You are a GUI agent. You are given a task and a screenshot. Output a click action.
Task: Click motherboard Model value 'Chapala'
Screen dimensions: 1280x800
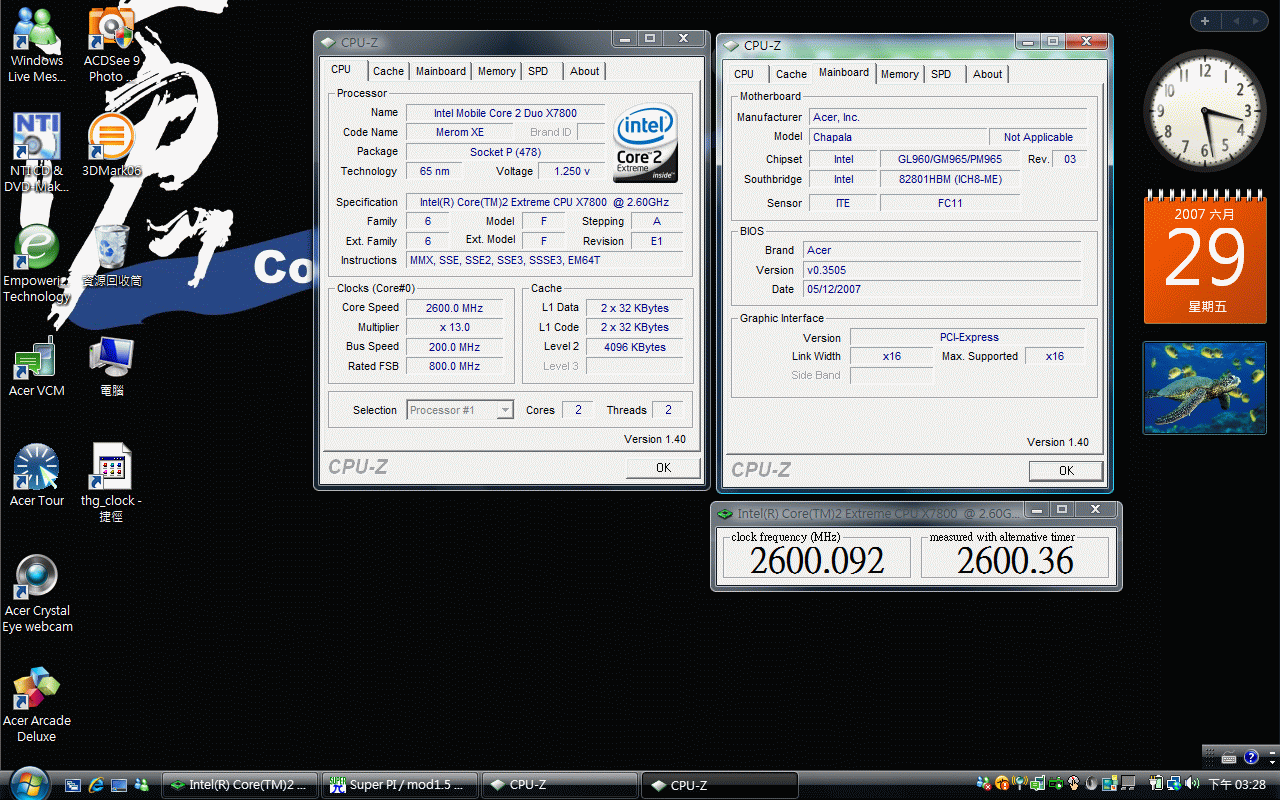(898, 137)
